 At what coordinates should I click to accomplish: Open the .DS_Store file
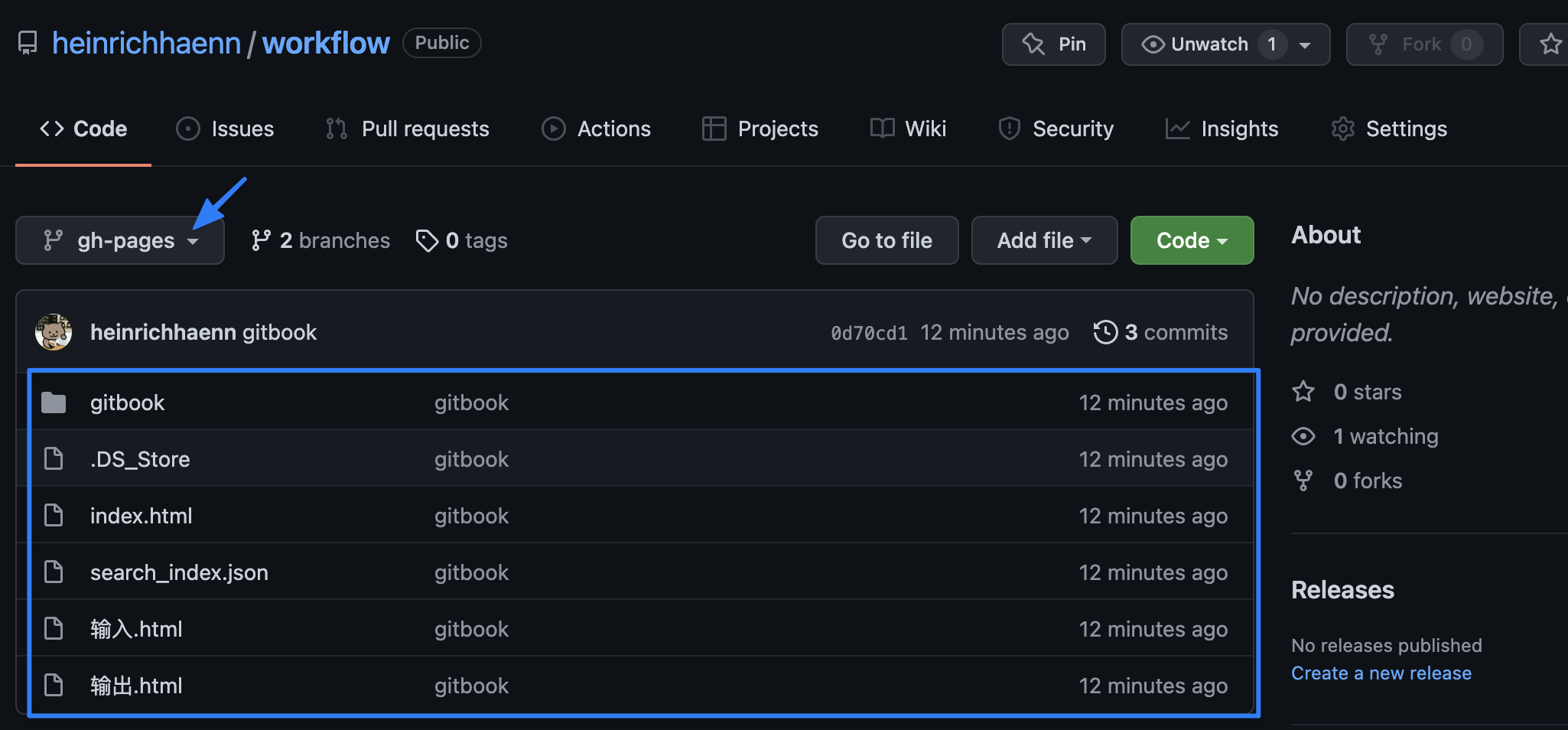point(140,459)
